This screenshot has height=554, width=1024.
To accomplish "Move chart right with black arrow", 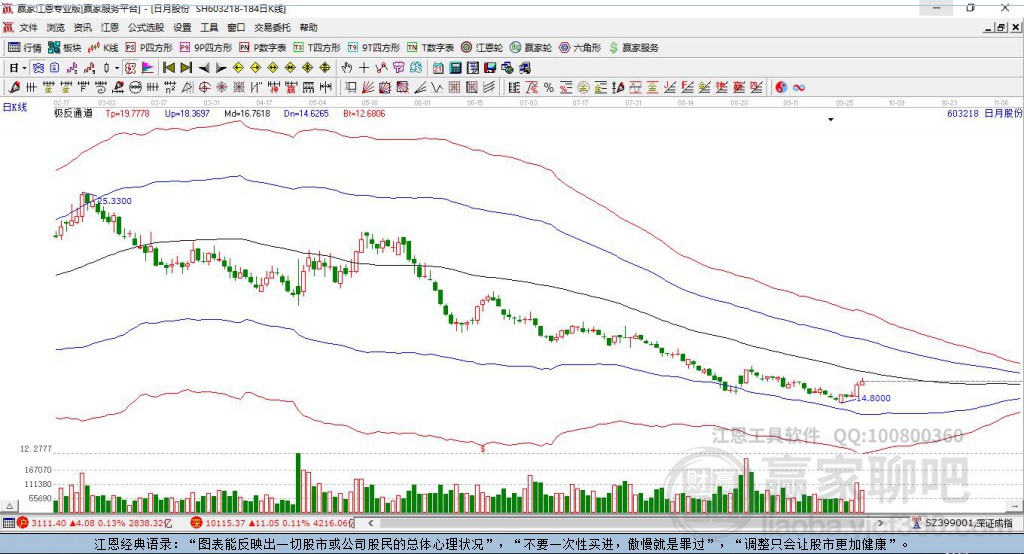I will pyautogui.click(x=221, y=68).
